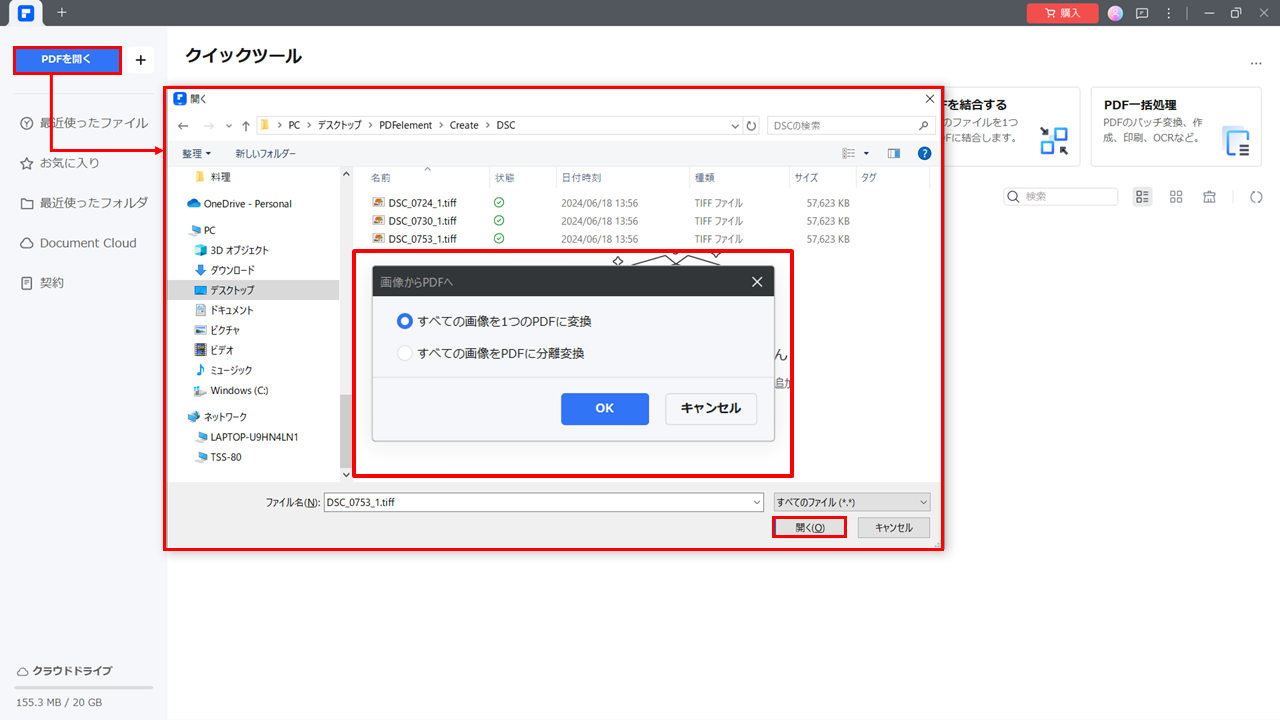Open a new tab with the plus icon
Image resolution: width=1280 pixels, height=720 pixels.
click(62, 13)
